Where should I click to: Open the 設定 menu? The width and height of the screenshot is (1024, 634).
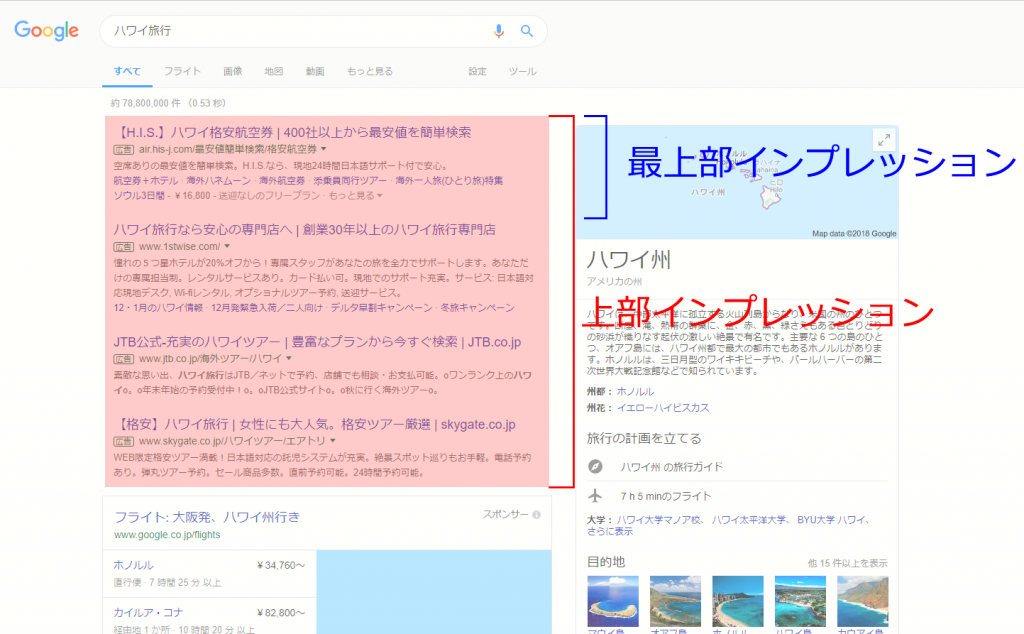pyautogui.click(x=477, y=71)
